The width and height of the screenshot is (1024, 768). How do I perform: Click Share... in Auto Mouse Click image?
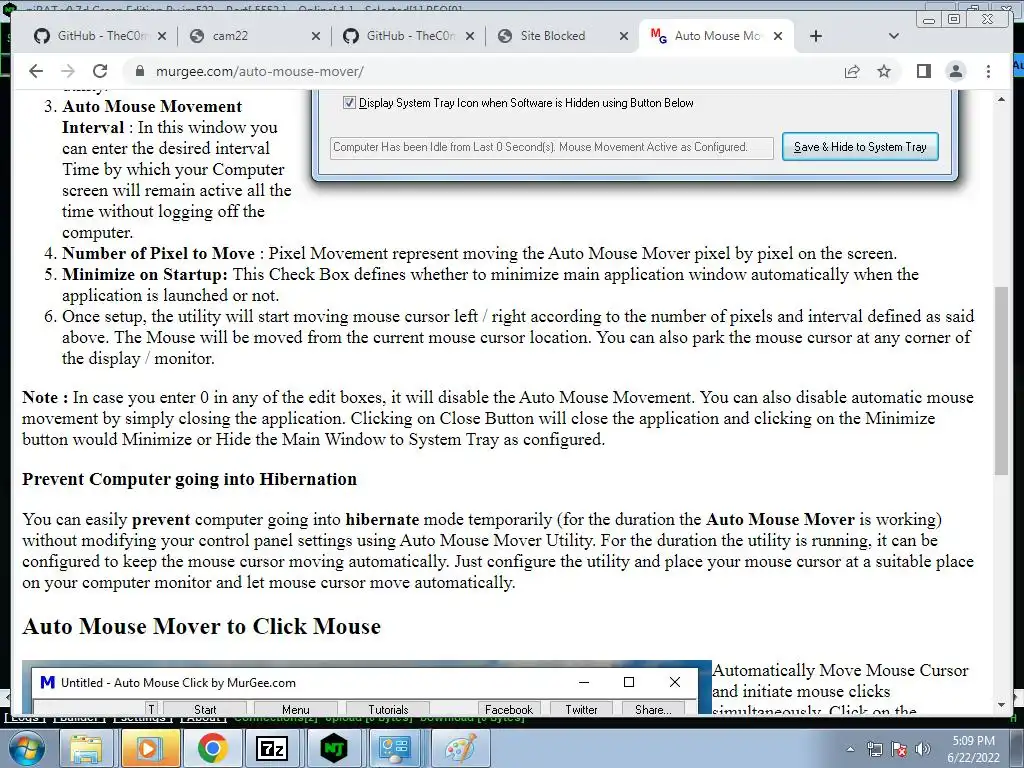pos(653,709)
